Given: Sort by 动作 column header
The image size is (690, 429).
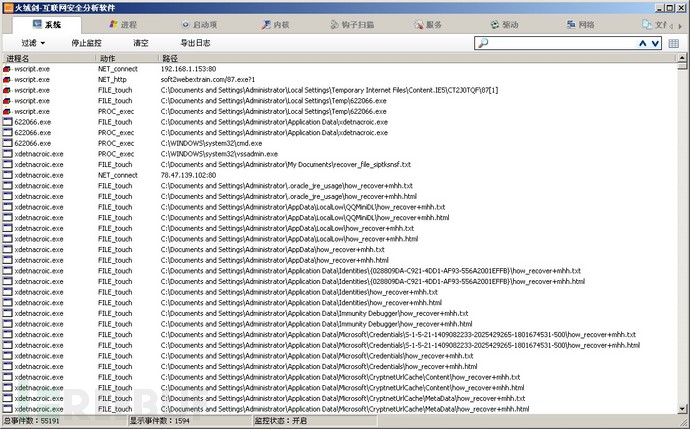Looking at the screenshot, I should (127, 58).
